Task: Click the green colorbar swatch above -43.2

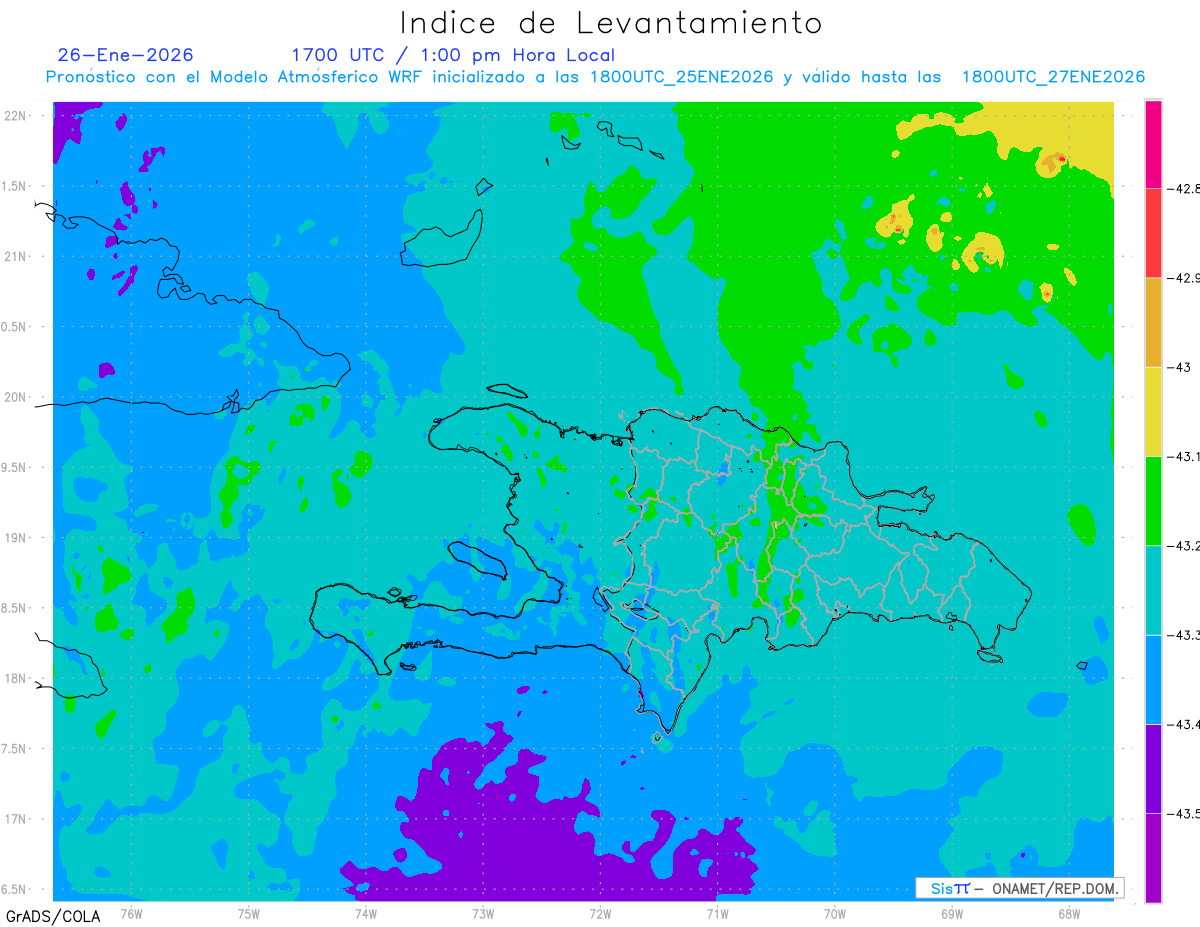Action: (x=1153, y=500)
